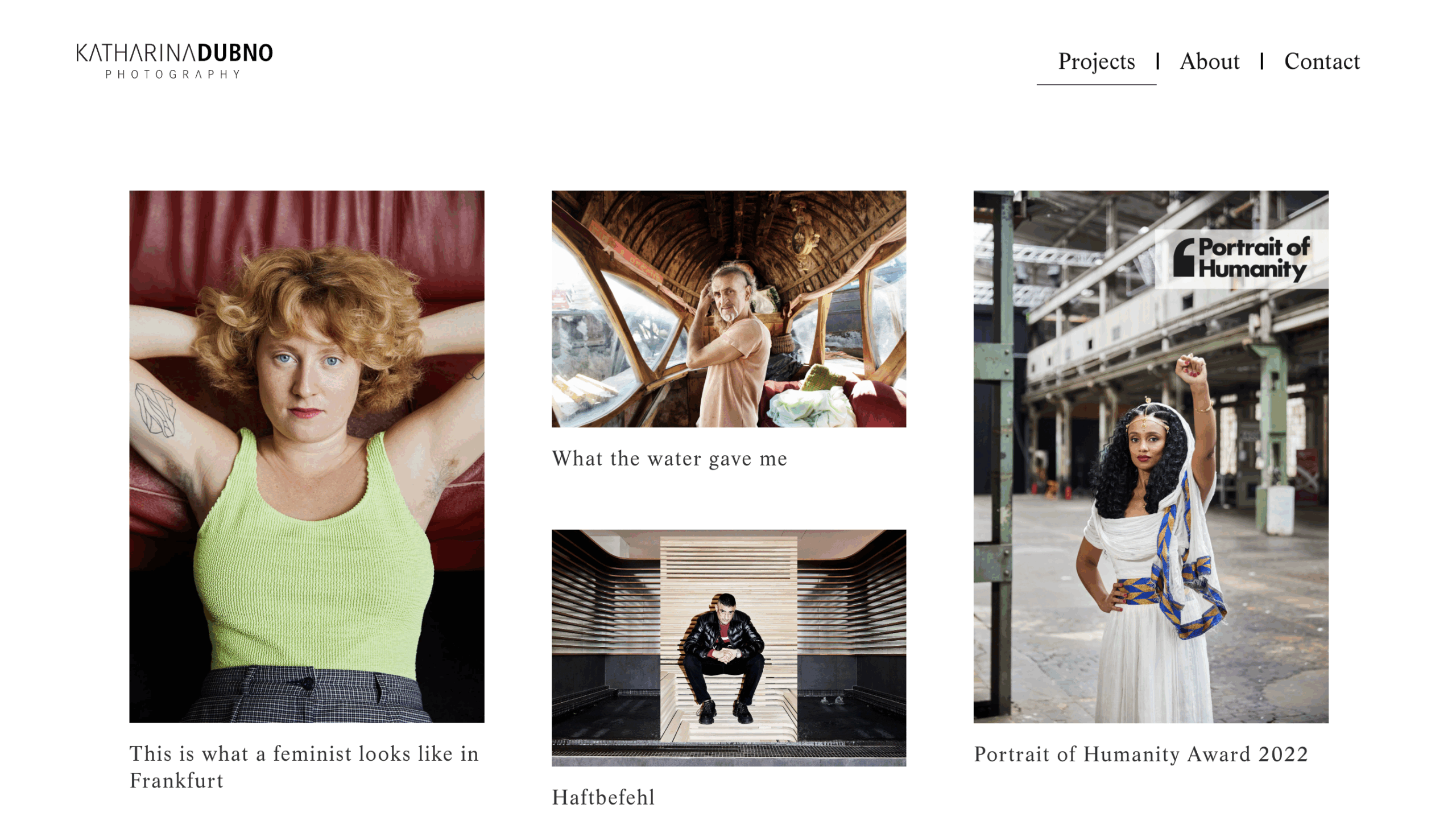Open the raised fist woman photo

1151,456
